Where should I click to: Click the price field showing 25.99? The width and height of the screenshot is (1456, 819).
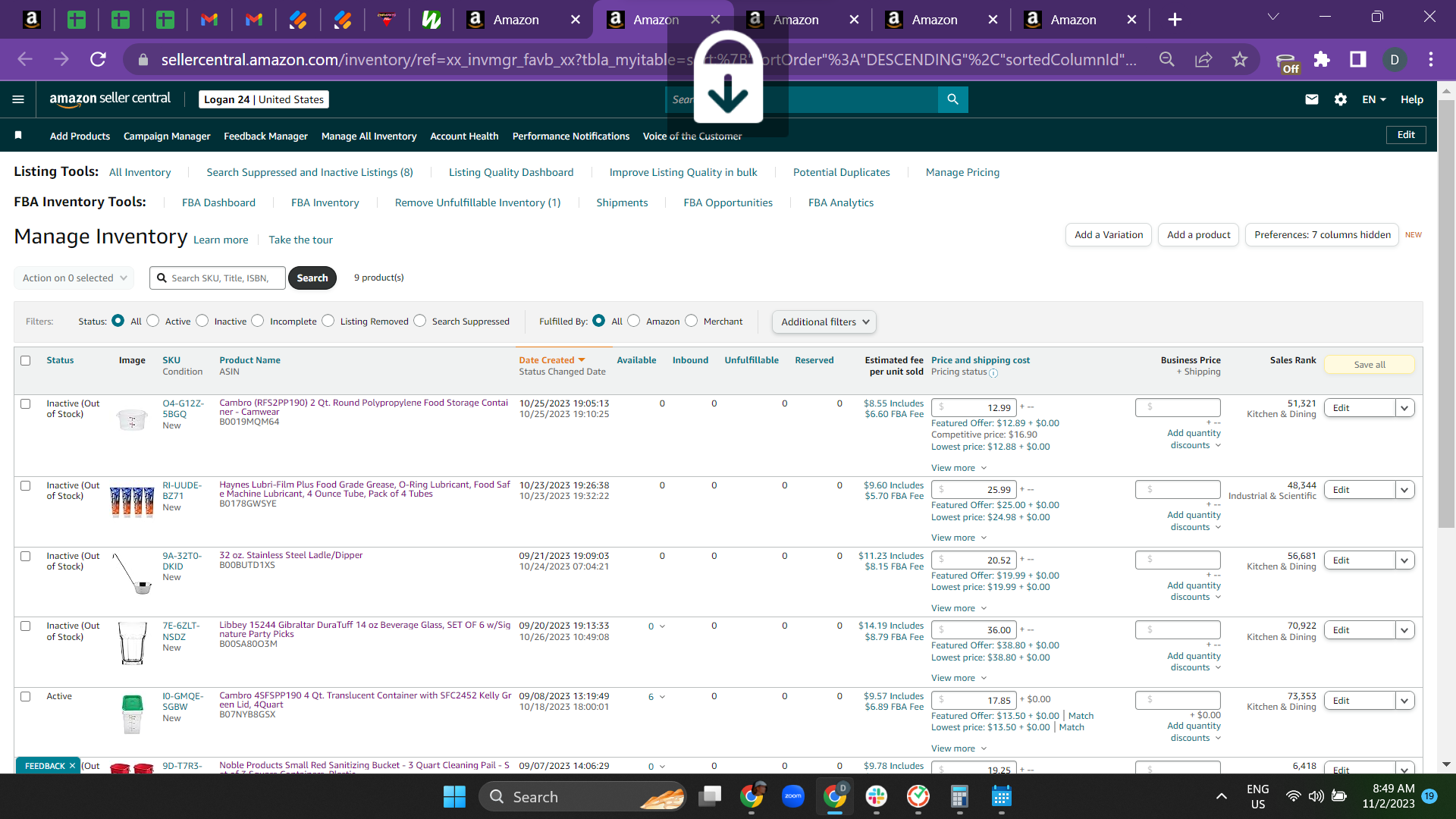[x=974, y=490]
